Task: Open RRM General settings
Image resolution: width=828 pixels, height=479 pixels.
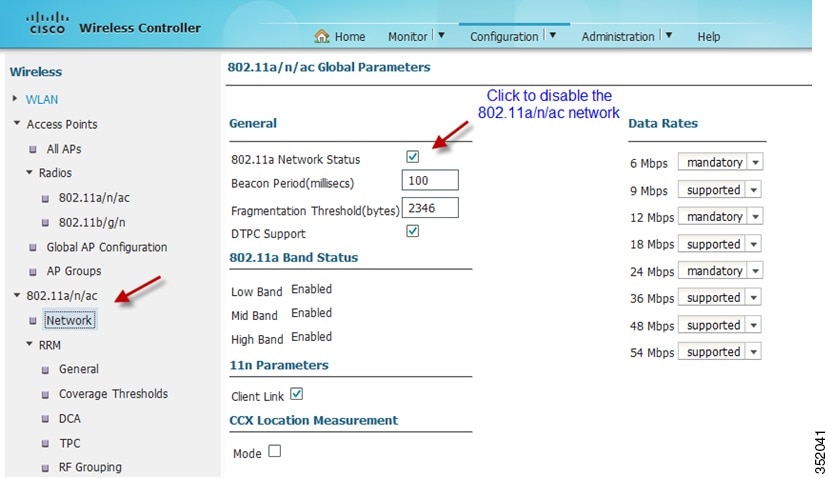Action: pyautogui.click(x=79, y=369)
